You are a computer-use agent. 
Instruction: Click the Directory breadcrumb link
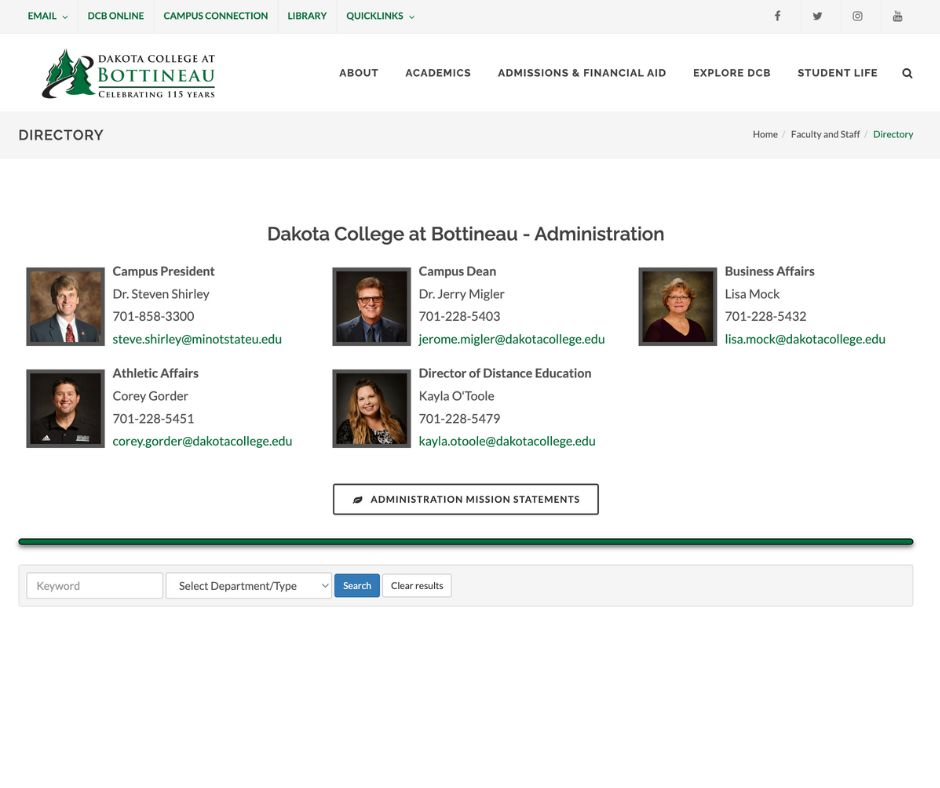coord(893,134)
